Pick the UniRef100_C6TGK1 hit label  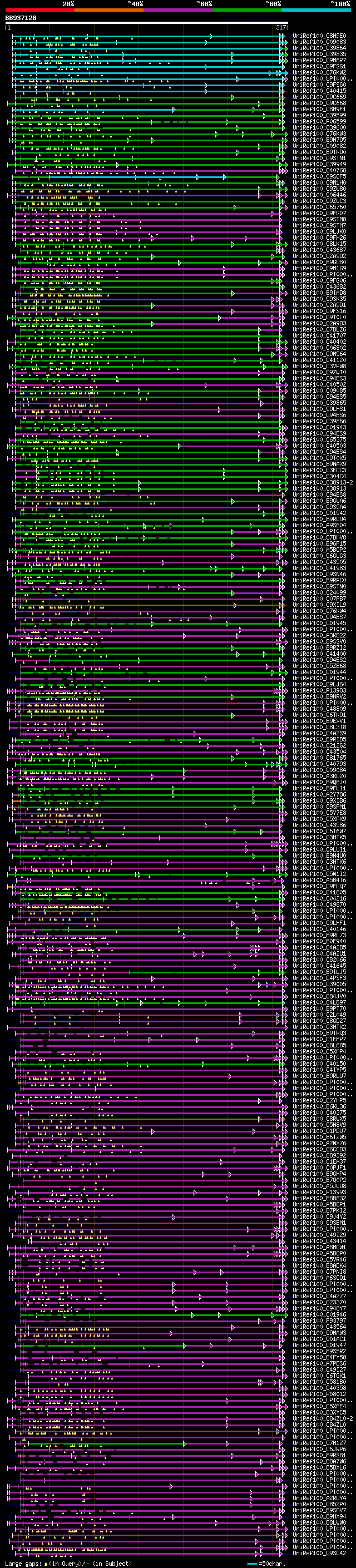[319, 1375]
